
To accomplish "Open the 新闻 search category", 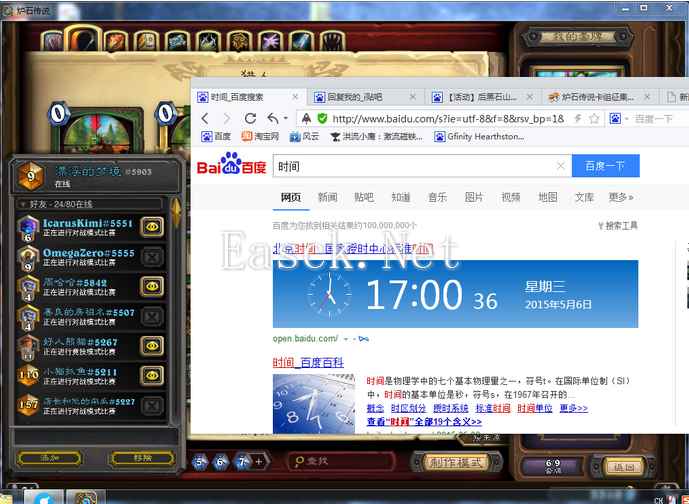I will click(x=327, y=198).
